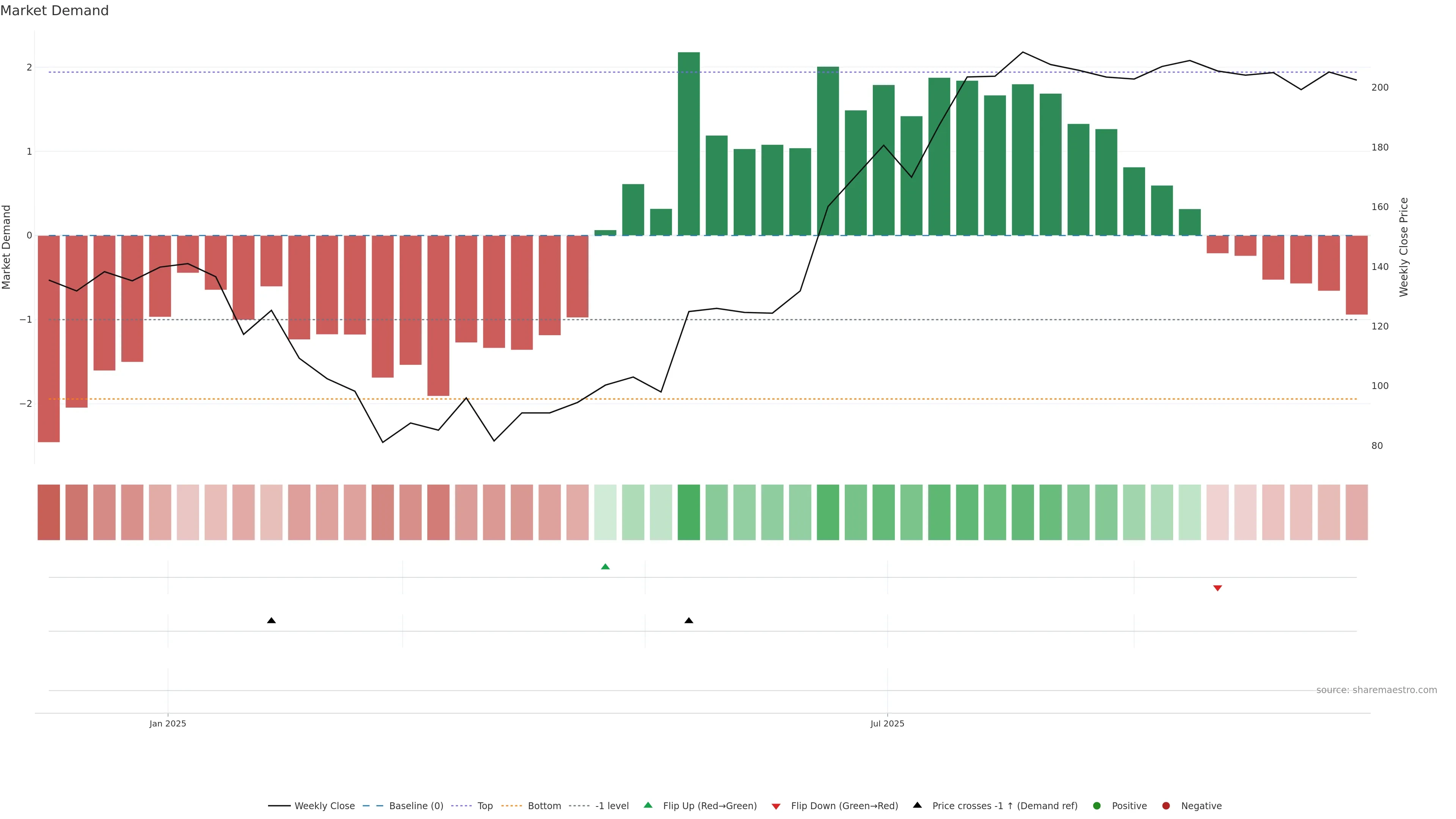Click the darkest red cell in the heatmap strip
Screen dimensions: 1456x819
tap(49, 512)
